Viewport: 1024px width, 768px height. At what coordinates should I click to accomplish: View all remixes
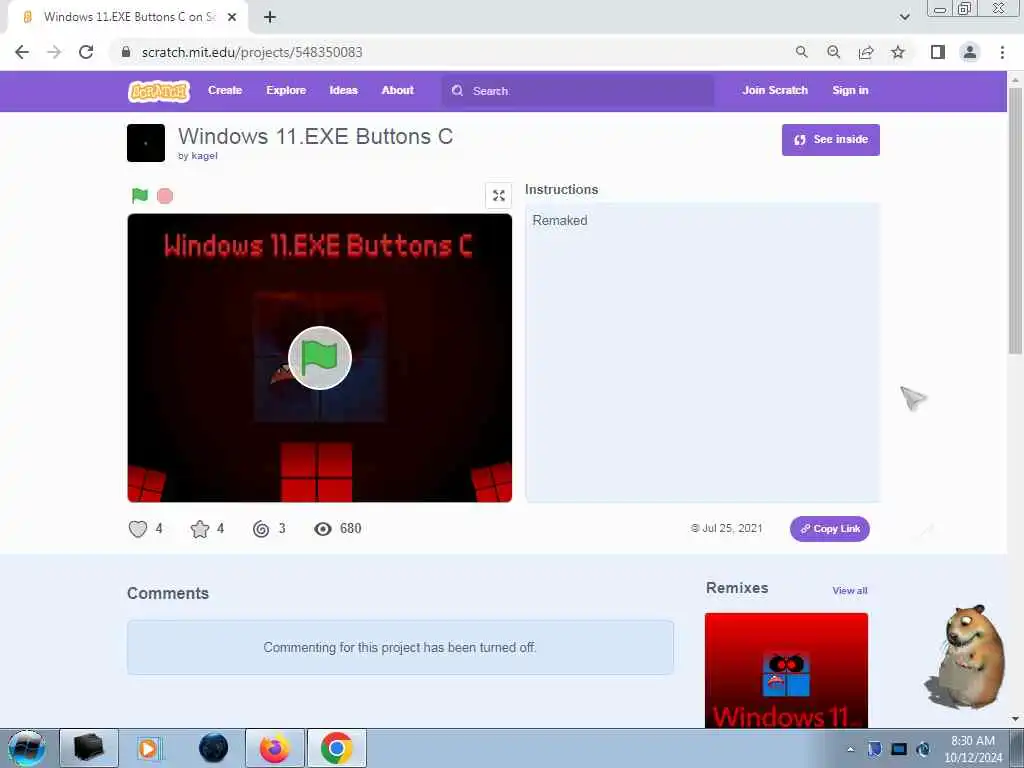pos(850,590)
